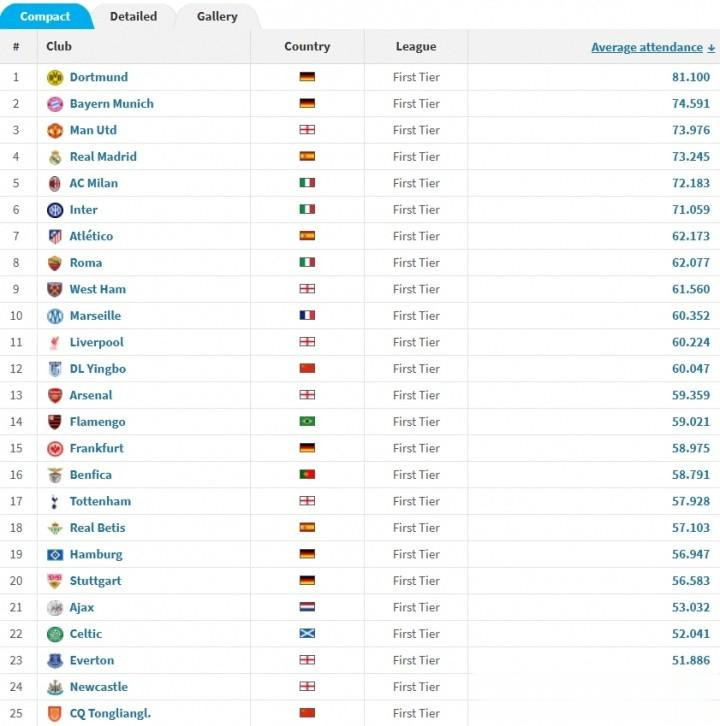Open the Gallery tab
This screenshot has height=726, width=720.
point(217,16)
